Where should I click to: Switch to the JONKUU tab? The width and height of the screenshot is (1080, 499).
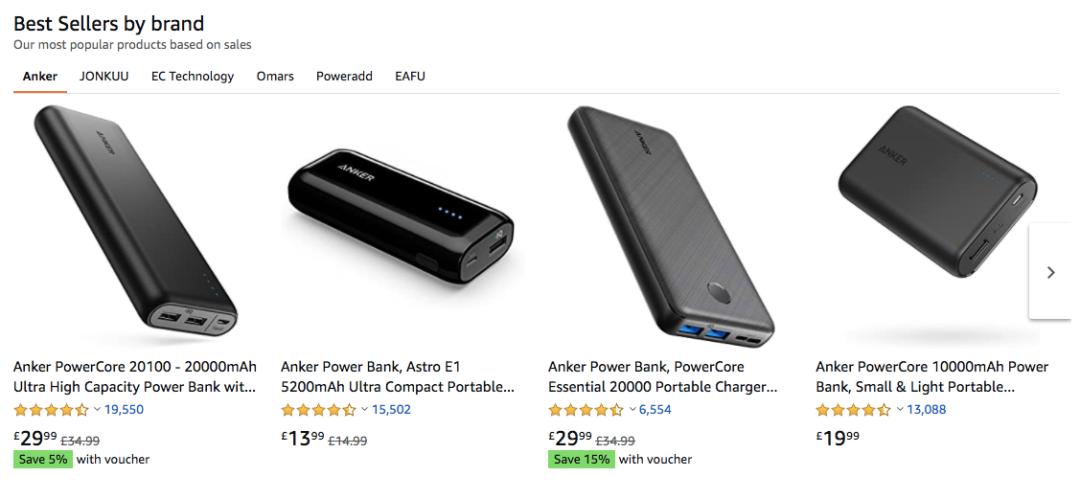tap(104, 76)
